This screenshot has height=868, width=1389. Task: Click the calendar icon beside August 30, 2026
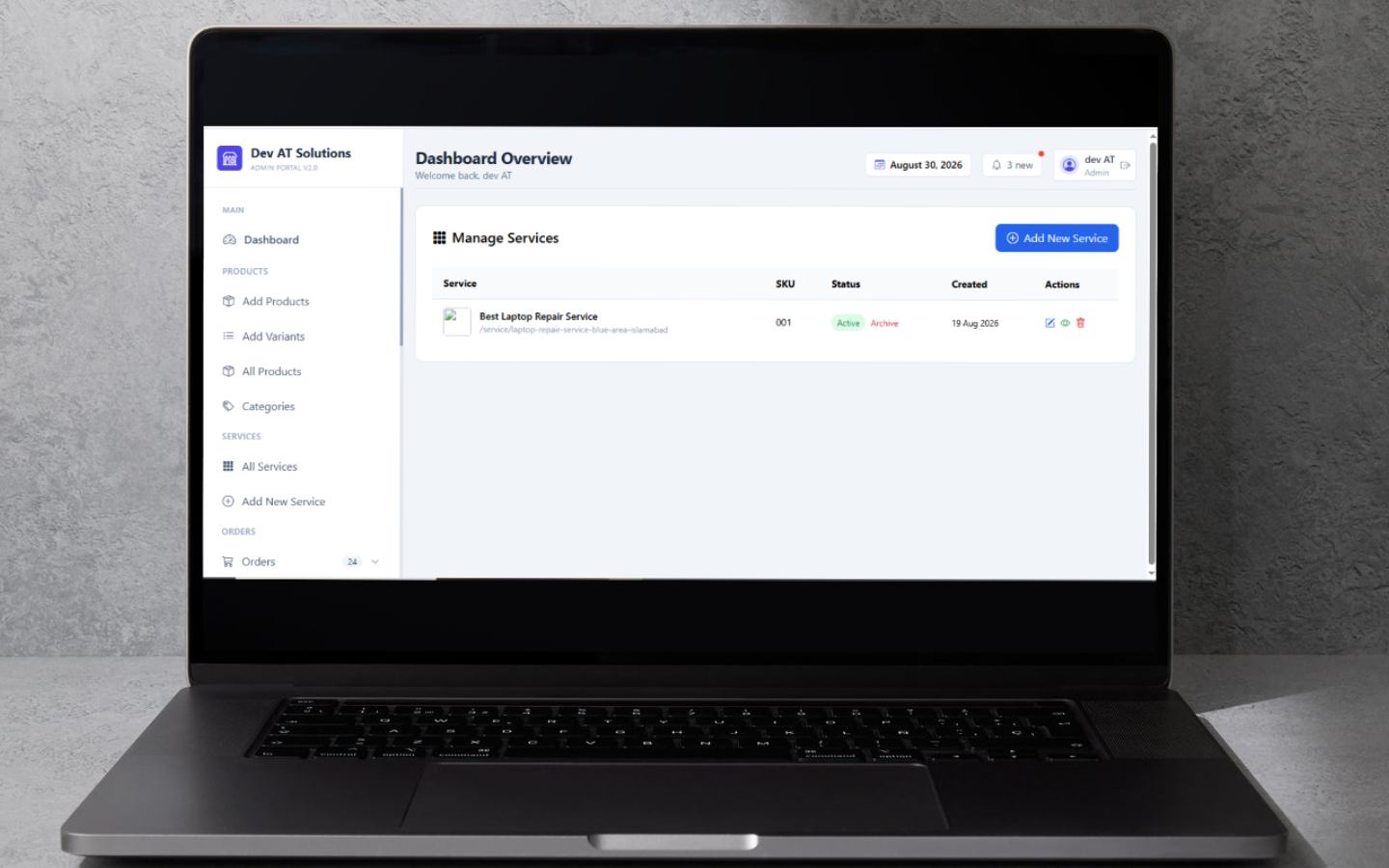point(880,165)
